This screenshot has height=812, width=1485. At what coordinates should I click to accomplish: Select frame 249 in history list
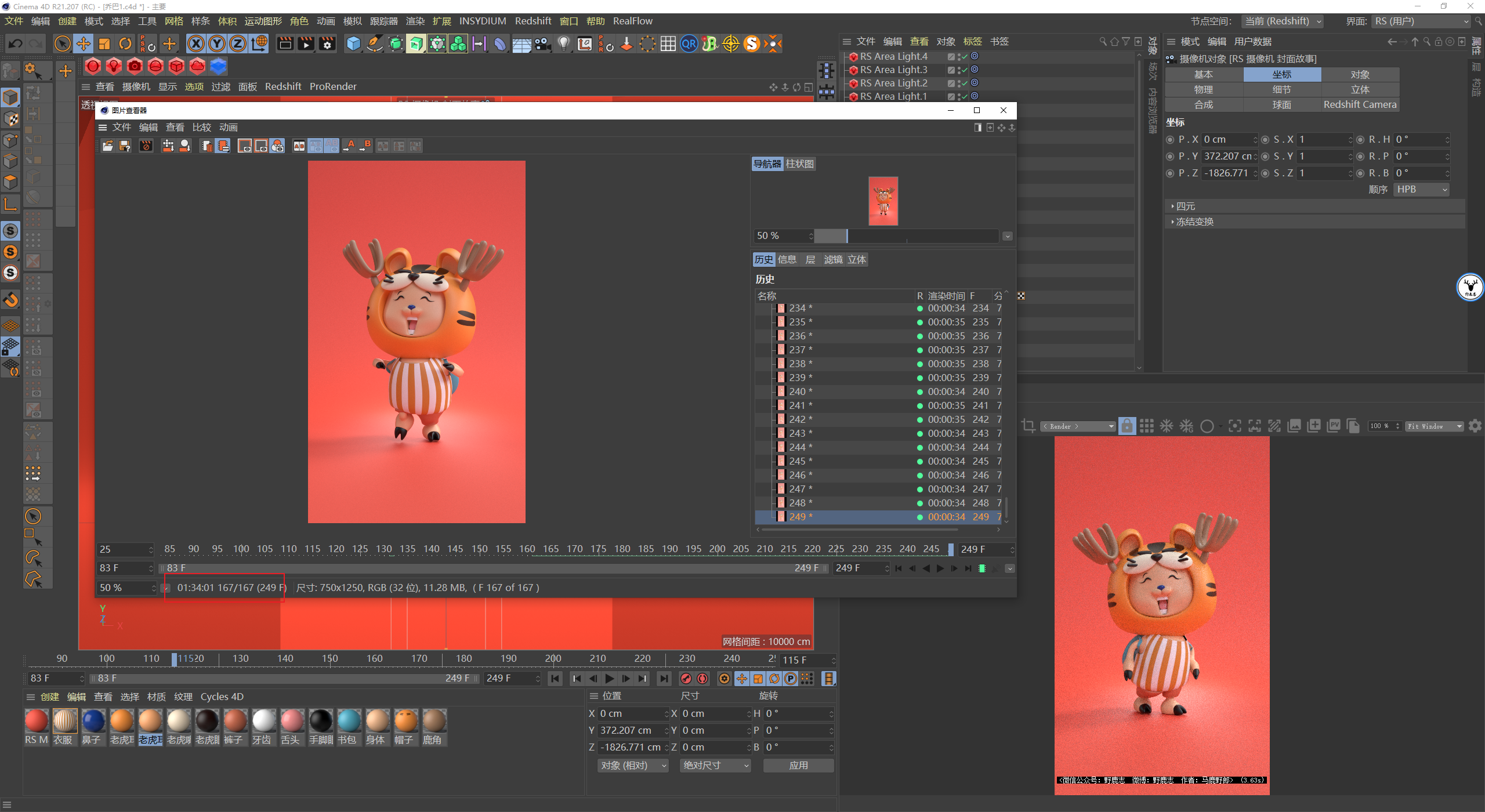pos(879,517)
